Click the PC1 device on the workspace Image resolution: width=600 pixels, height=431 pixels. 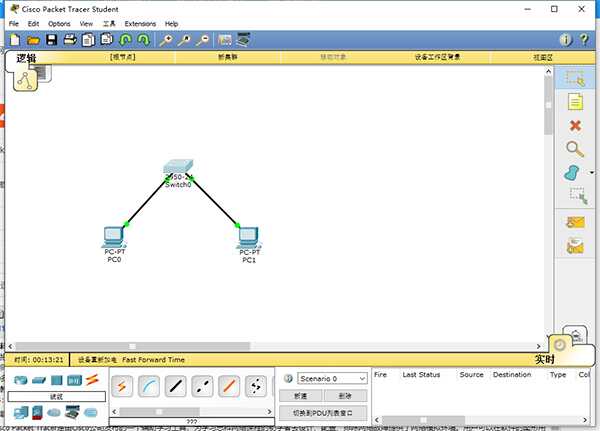pos(248,238)
